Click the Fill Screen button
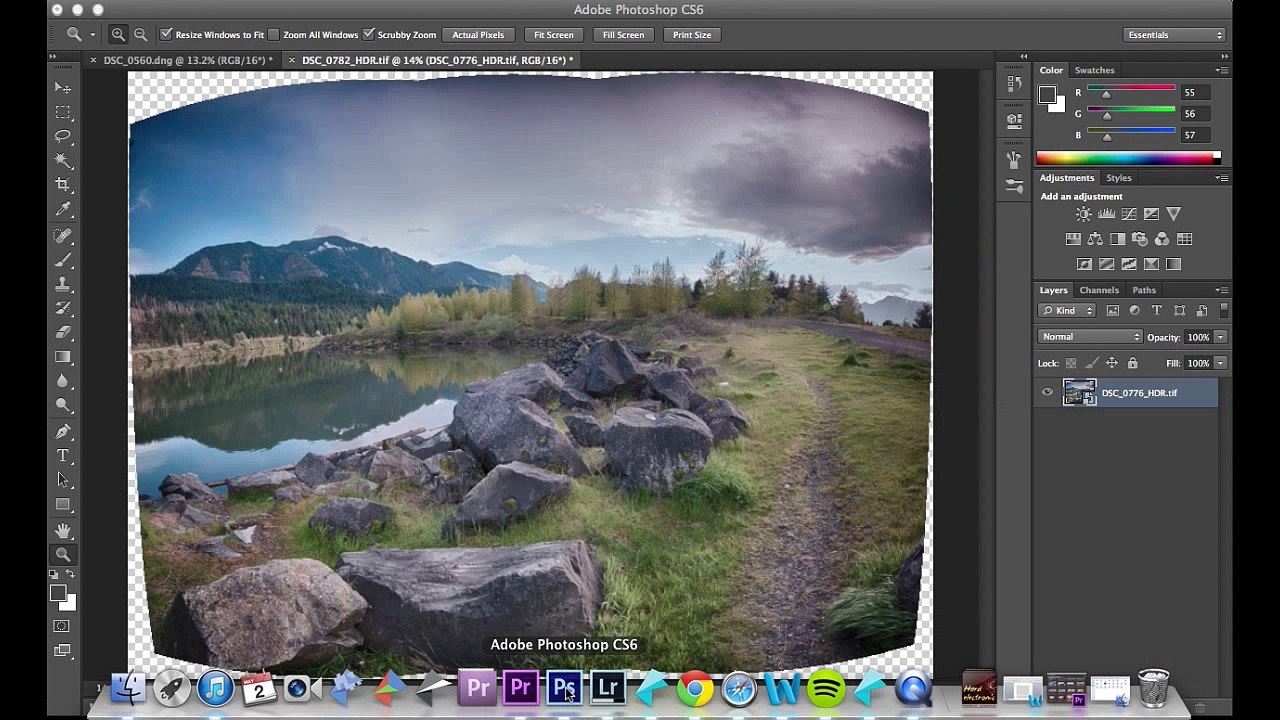The width and height of the screenshot is (1280, 720). 623,35
